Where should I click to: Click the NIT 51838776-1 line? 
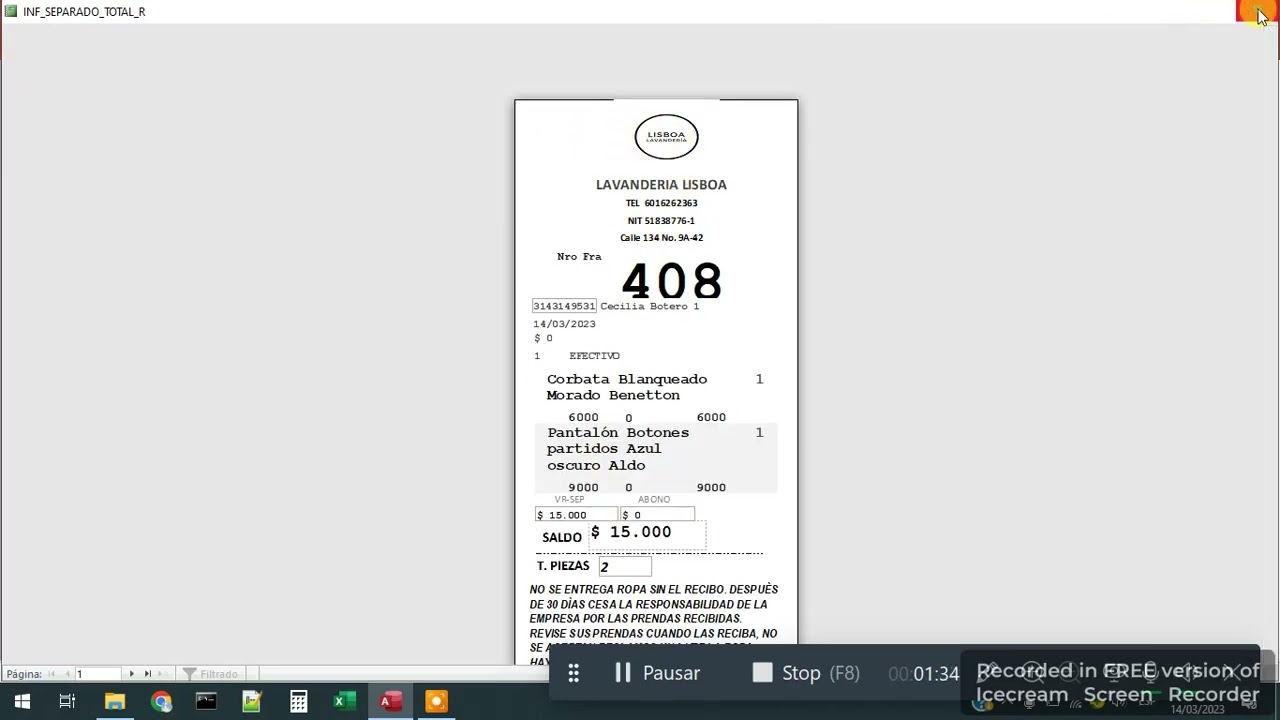(661, 221)
